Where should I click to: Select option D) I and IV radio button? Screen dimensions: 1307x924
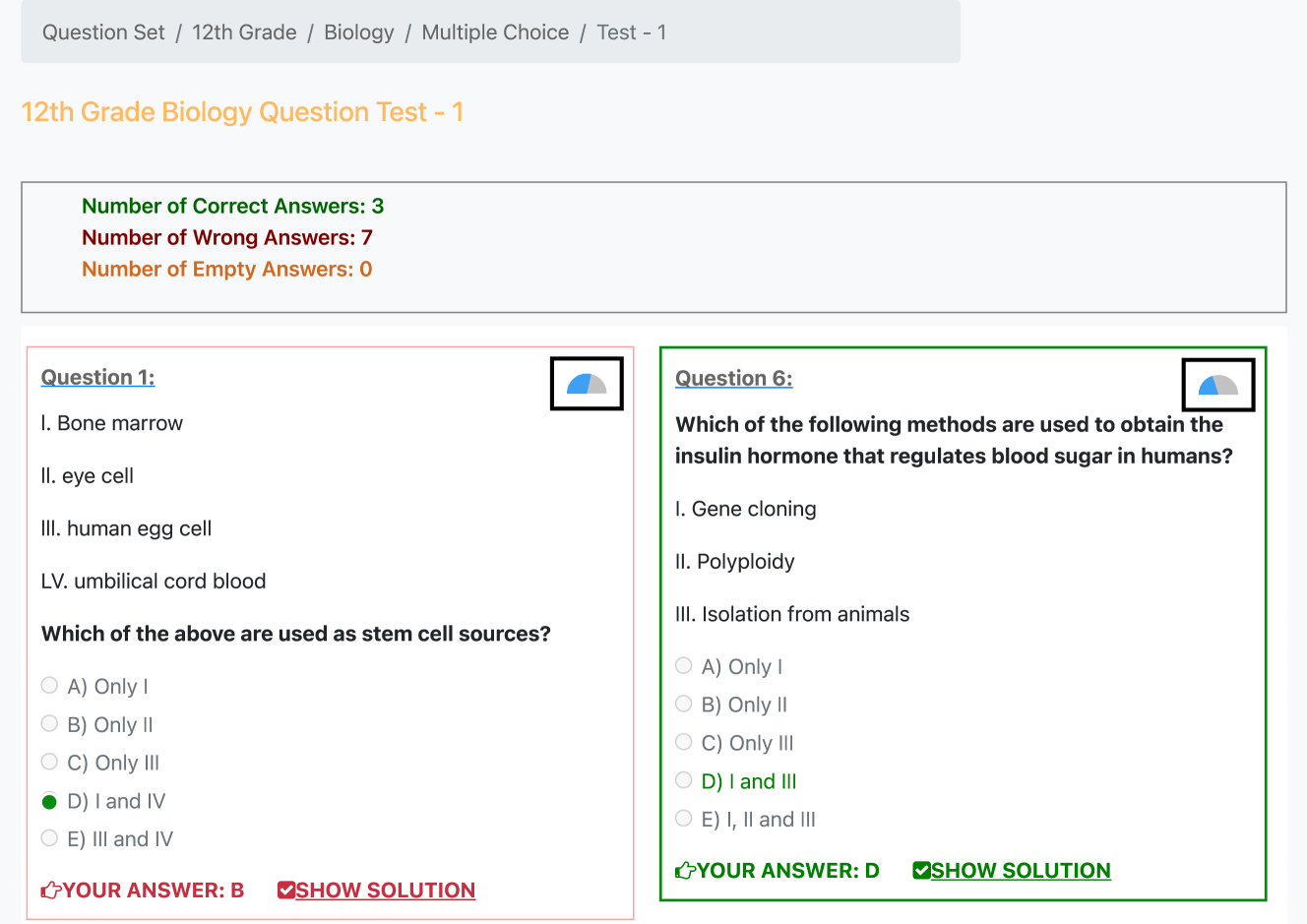(x=50, y=801)
